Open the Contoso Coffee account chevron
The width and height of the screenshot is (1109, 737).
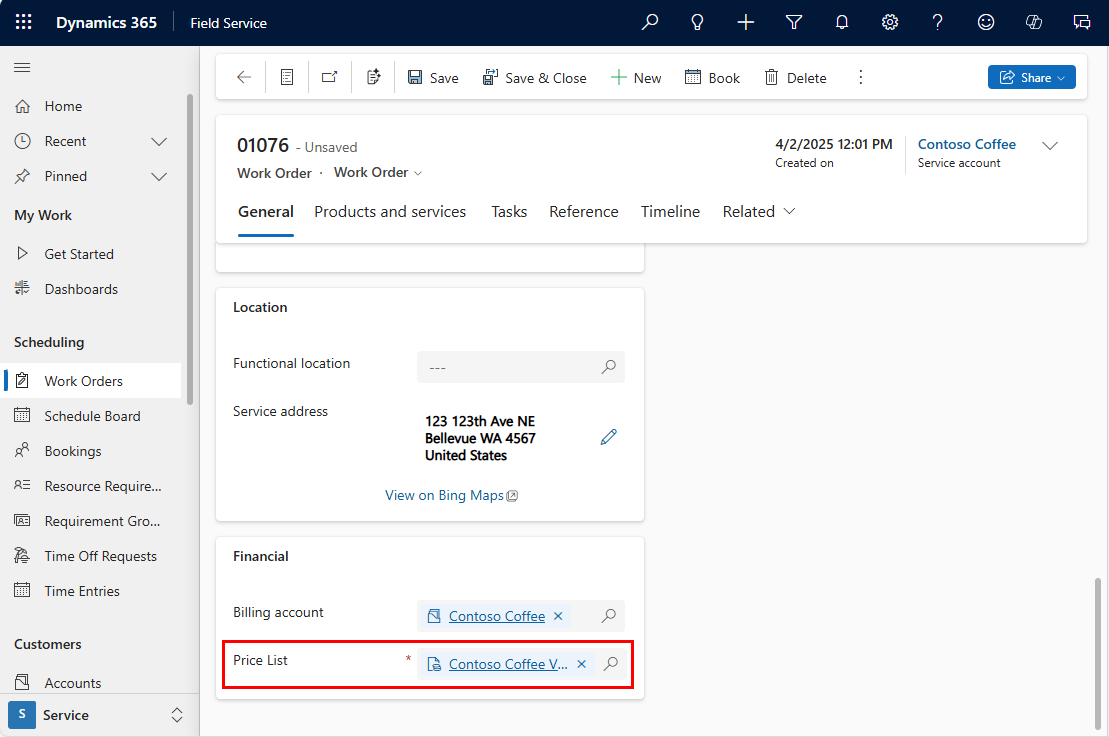pyautogui.click(x=1050, y=145)
